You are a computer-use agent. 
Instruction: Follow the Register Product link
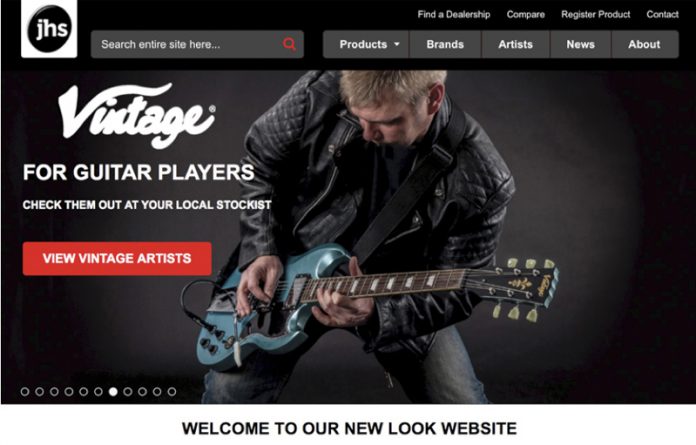tap(596, 15)
